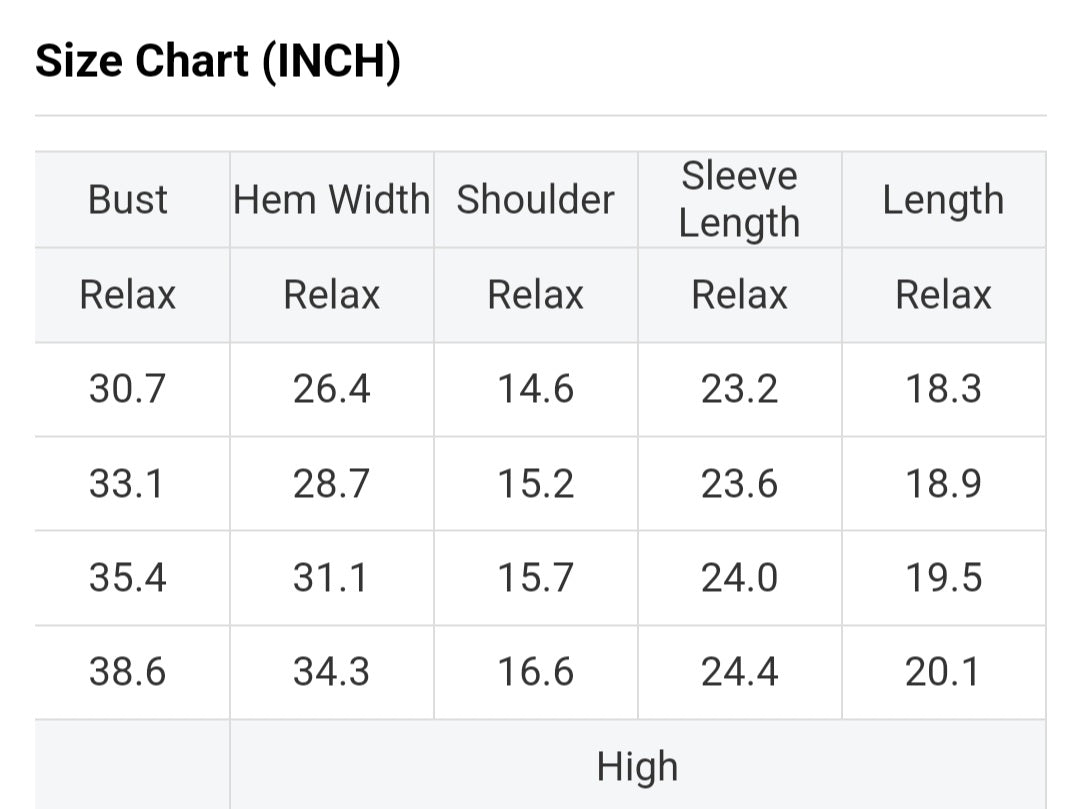Viewport: 1080px width, 809px height.
Task: Click the bust value 30.7
Action: (128, 389)
